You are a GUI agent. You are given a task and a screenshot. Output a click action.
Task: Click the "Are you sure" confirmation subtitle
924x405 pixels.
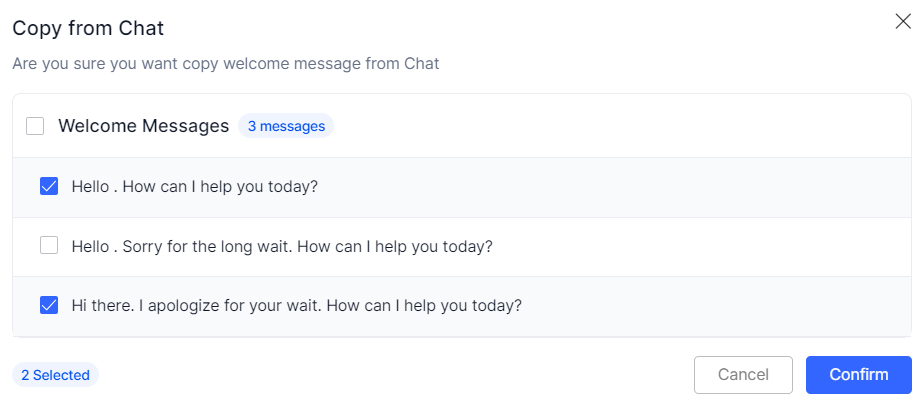click(225, 64)
